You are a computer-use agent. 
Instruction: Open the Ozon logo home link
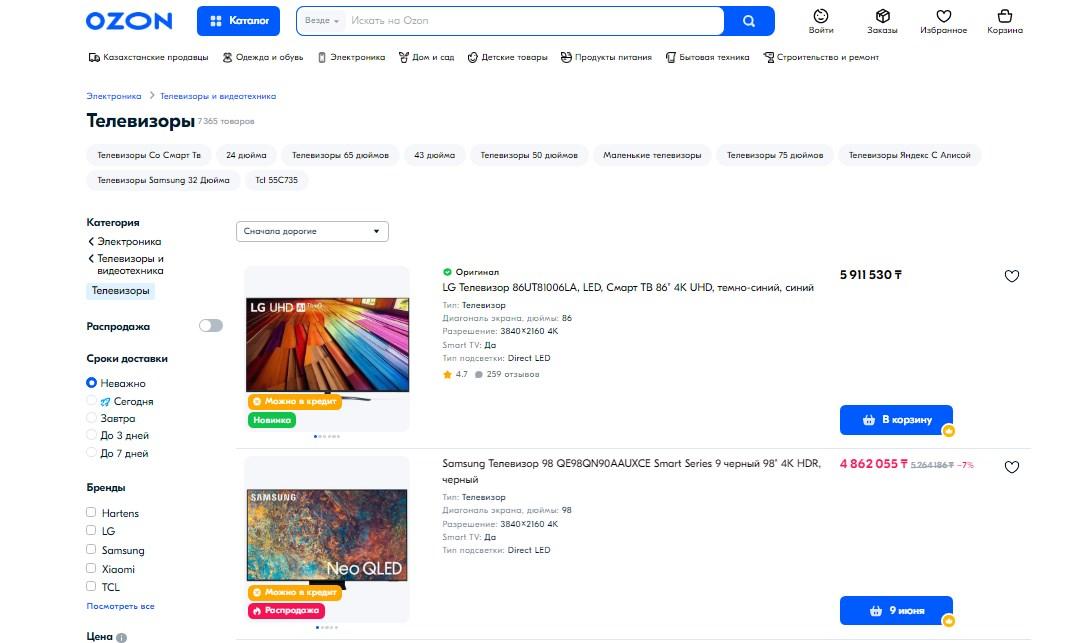click(129, 21)
